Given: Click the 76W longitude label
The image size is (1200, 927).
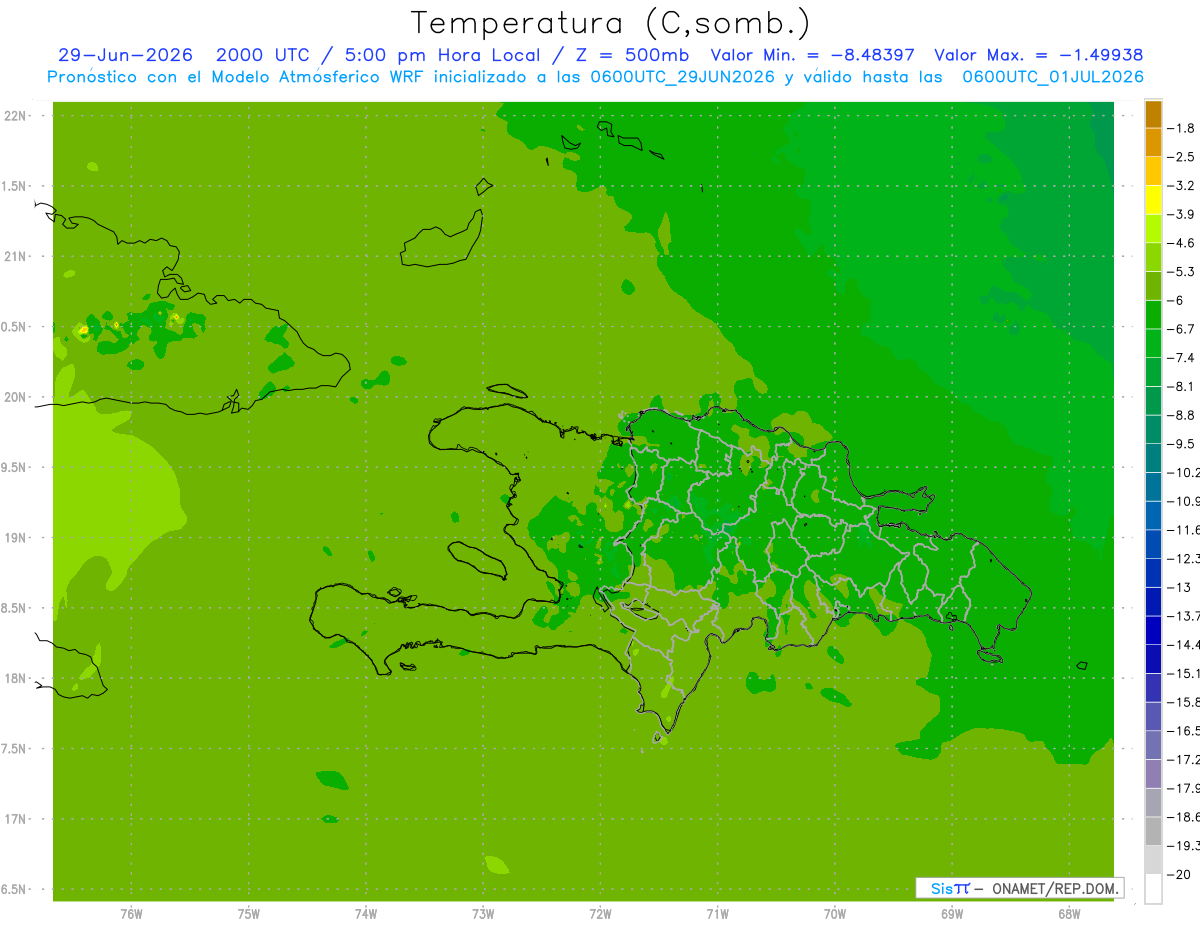Looking at the screenshot, I should click(131, 913).
